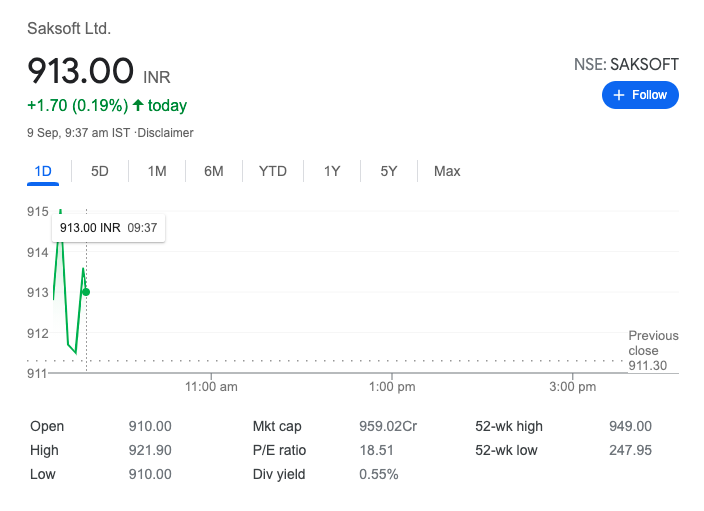704x511 pixels.
Task: Open the 5Y chart range tab
Action: (389, 171)
